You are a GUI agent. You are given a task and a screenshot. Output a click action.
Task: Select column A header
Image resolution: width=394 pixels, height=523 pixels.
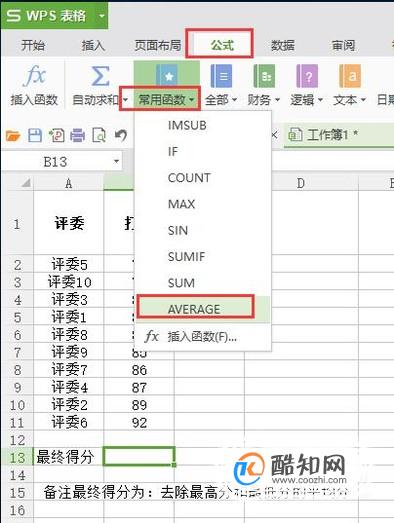(68, 183)
